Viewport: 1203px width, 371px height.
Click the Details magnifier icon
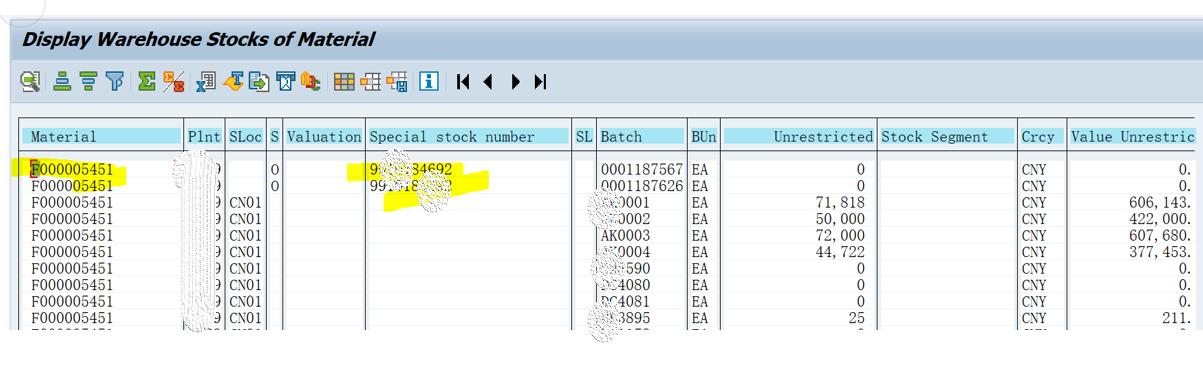[x=31, y=81]
